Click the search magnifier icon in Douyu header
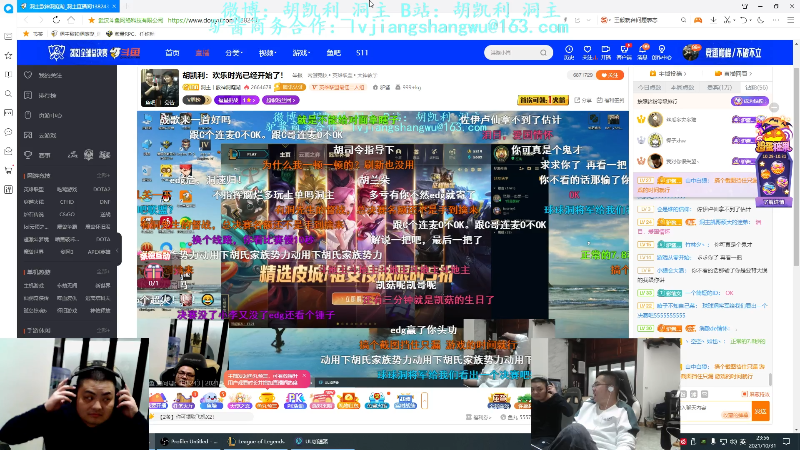This screenshot has width=800, height=450. coord(543,53)
